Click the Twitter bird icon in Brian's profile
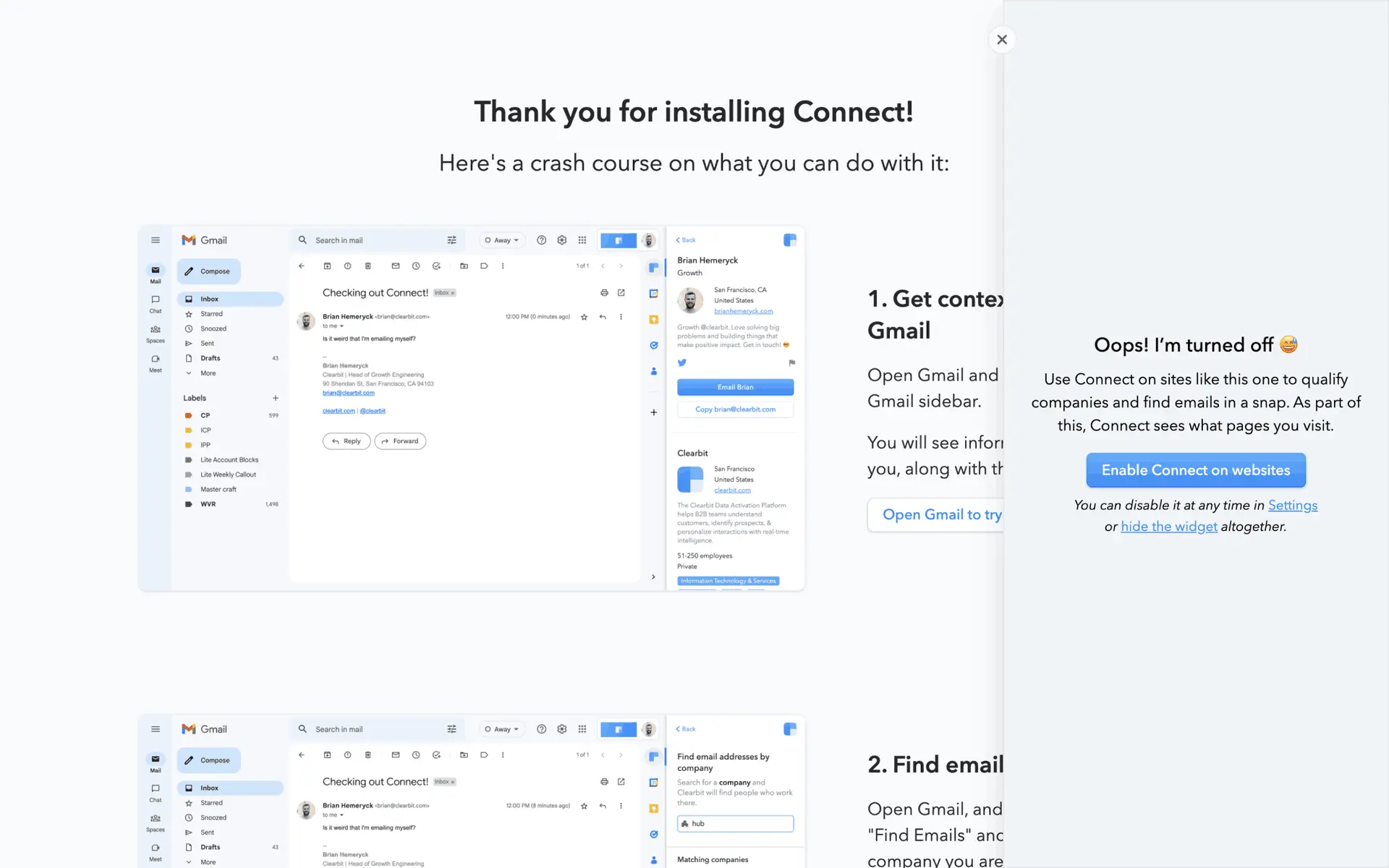The height and width of the screenshot is (868, 1389). pyautogui.click(x=681, y=363)
